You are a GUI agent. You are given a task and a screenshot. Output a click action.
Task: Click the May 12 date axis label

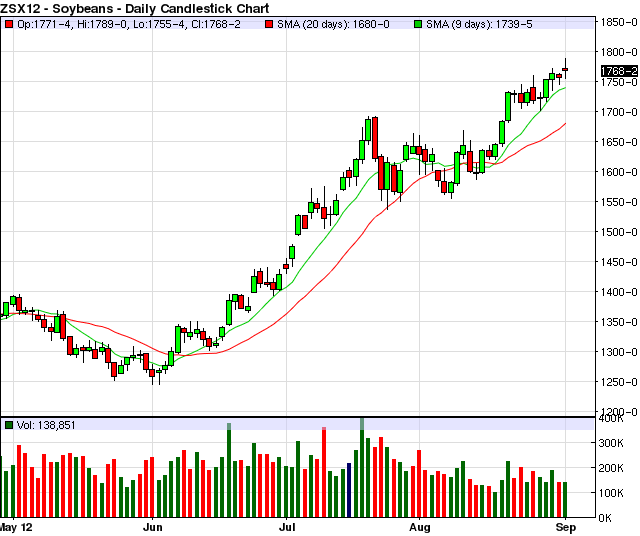tap(16, 527)
